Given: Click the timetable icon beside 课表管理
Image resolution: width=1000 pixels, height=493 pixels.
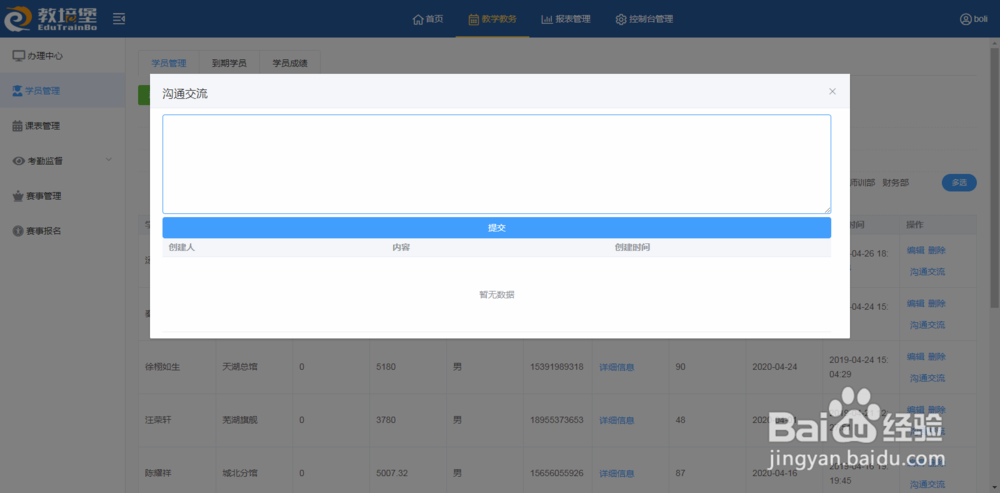Looking at the screenshot, I should [x=18, y=126].
